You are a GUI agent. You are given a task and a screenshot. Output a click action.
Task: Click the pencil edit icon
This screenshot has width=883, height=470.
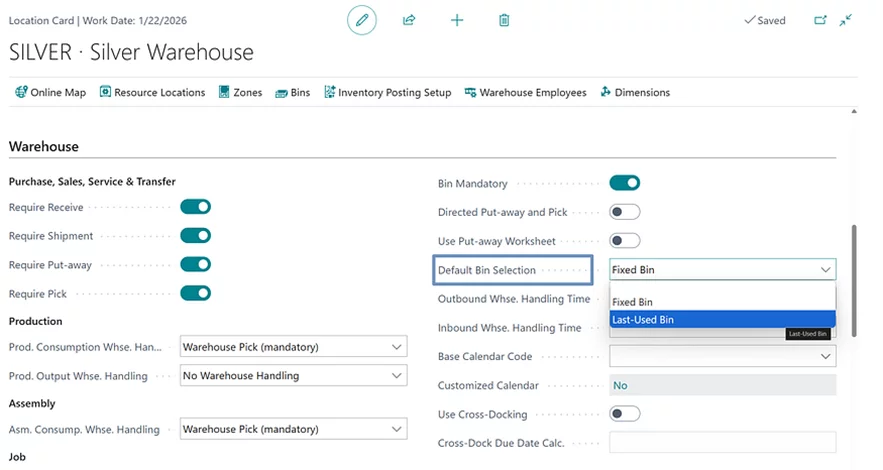point(362,20)
